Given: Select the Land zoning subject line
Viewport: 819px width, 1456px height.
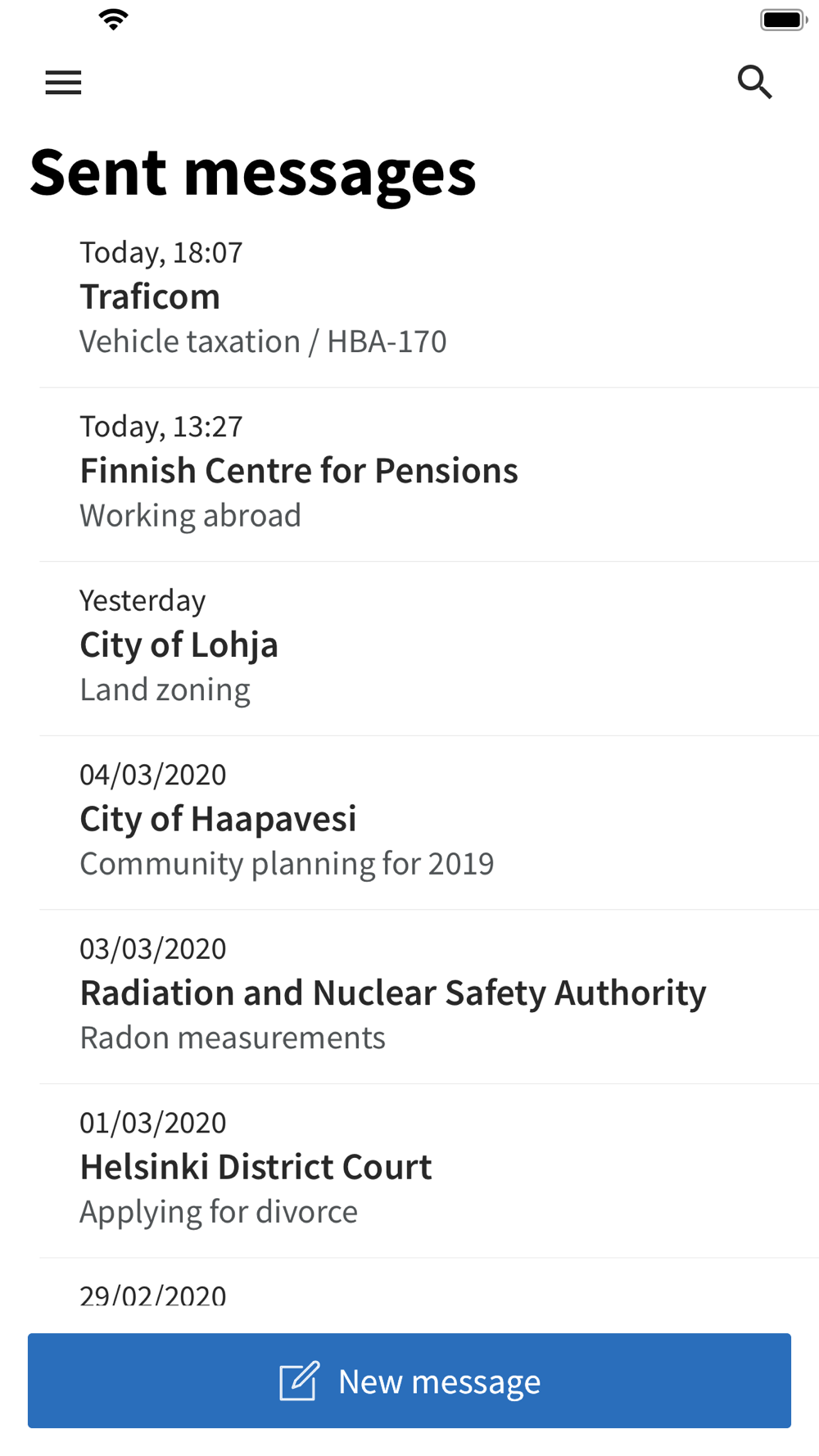Looking at the screenshot, I should 165,690.
